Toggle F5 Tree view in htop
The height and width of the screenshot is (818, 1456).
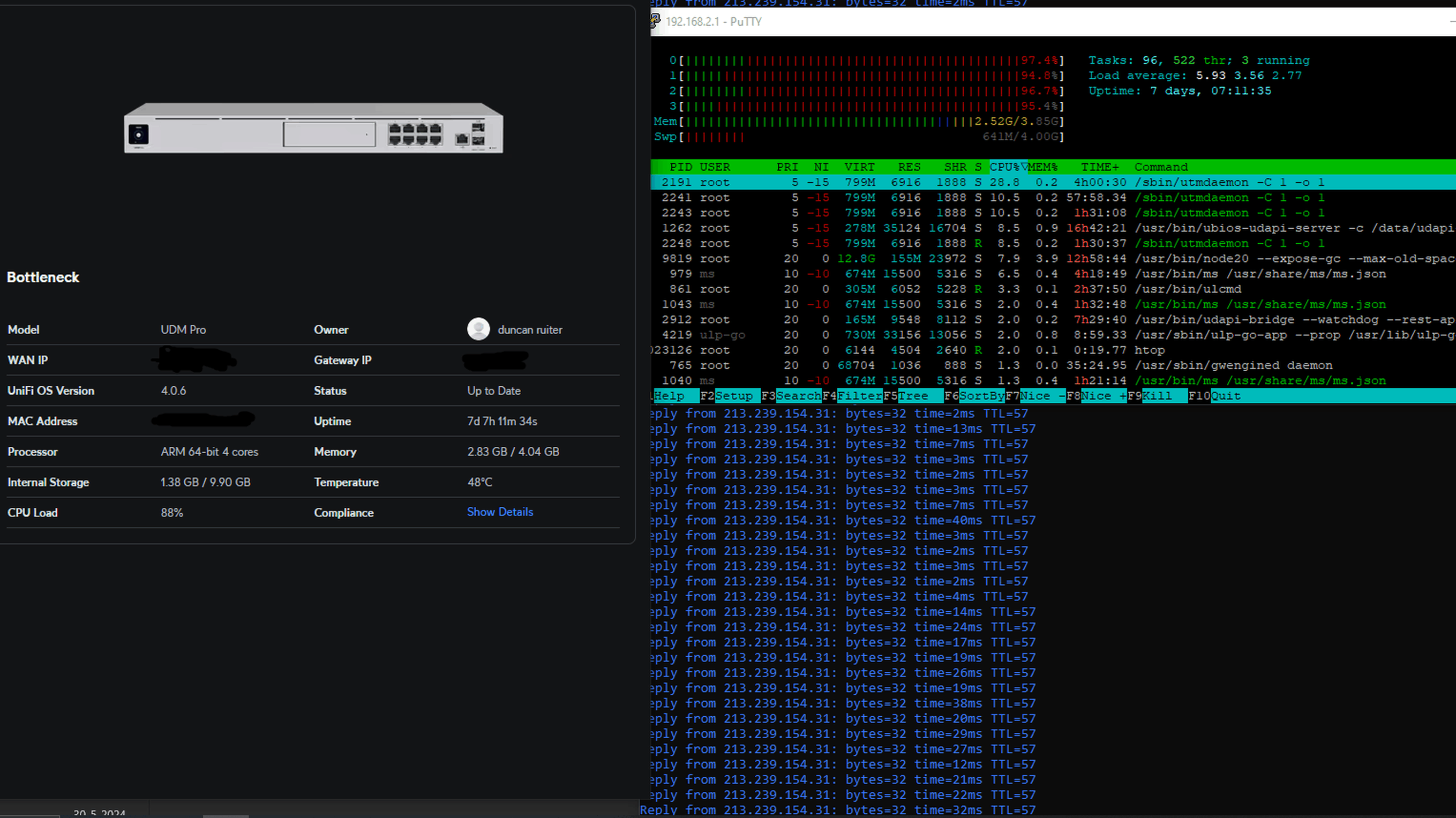click(913, 396)
